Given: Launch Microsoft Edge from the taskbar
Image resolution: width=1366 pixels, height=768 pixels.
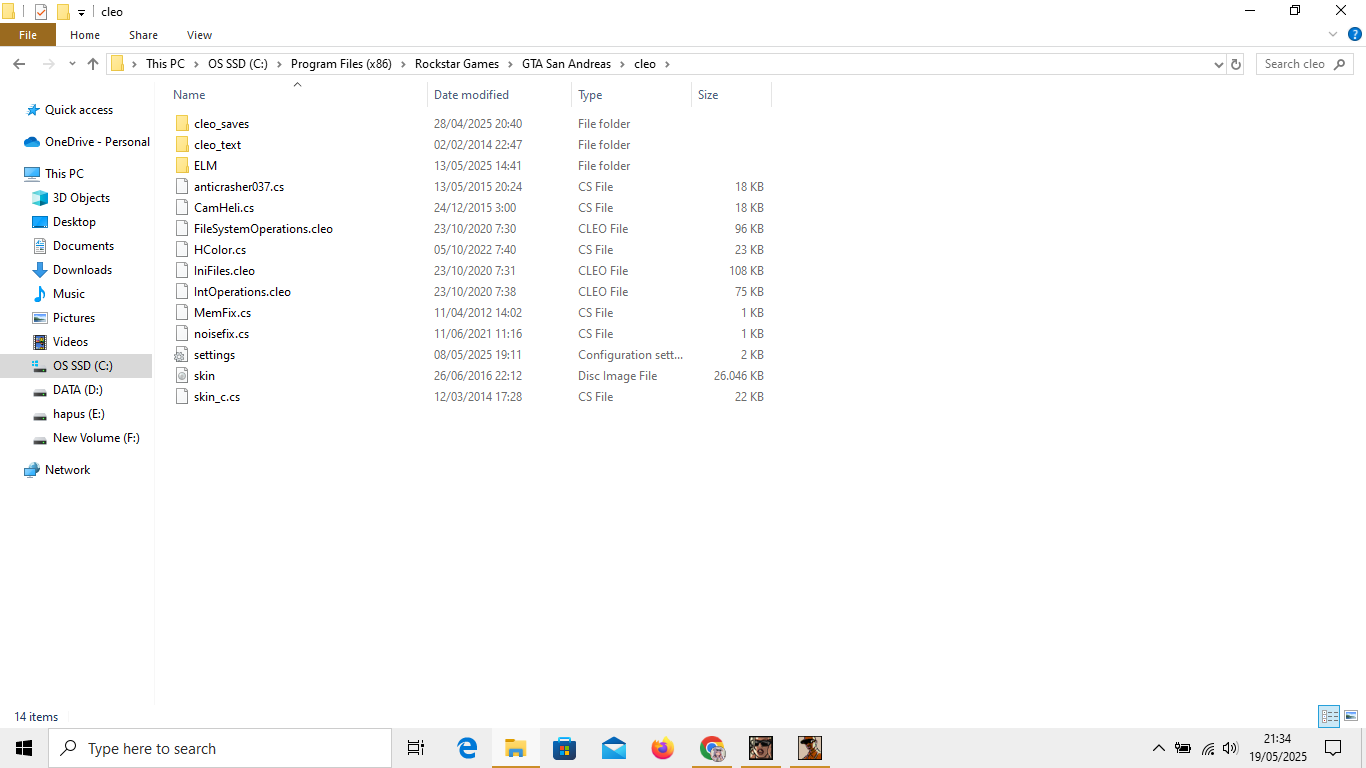Looking at the screenshot, I should 467,748.
